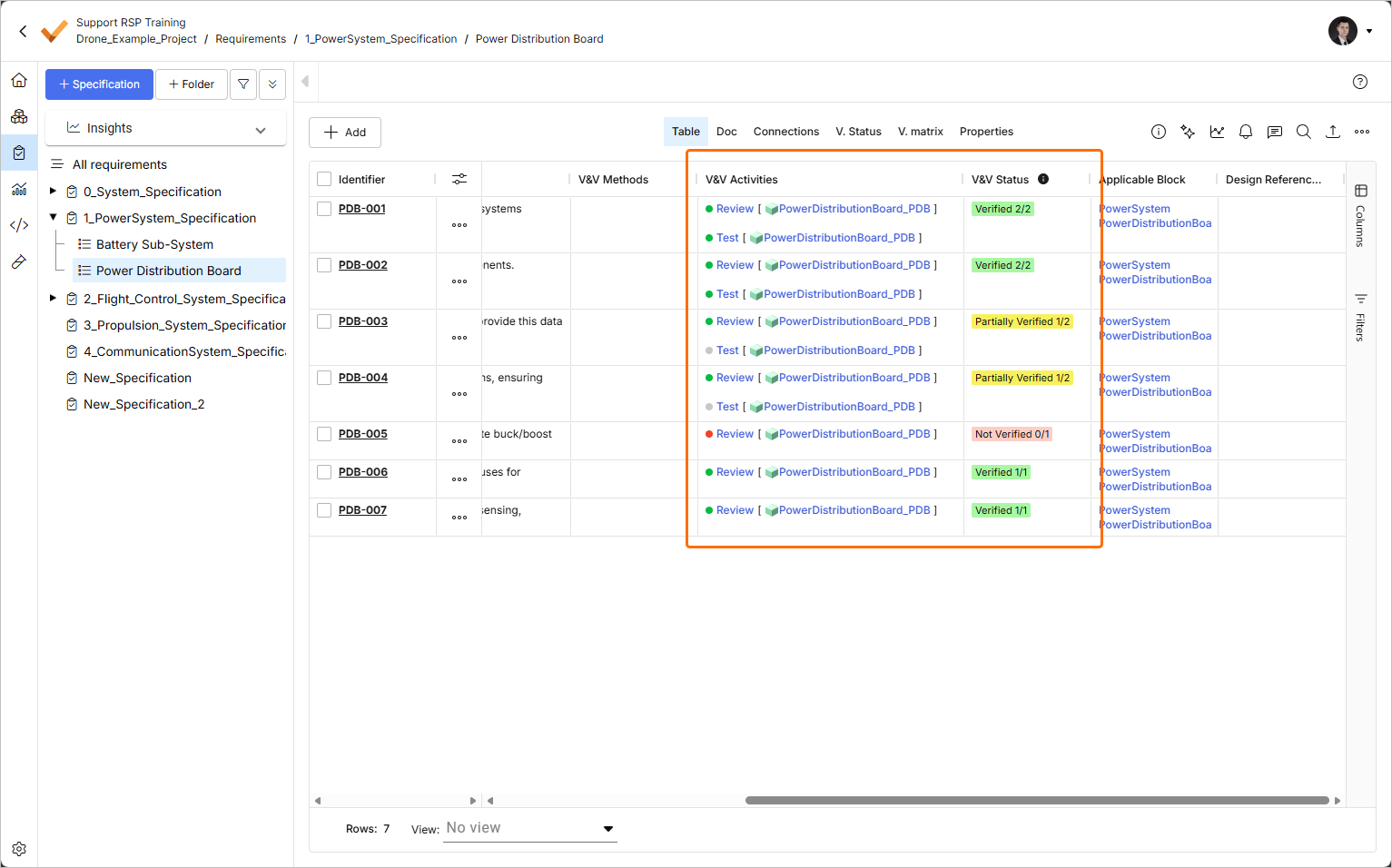Open the code icon in the left rail
Image resolution: width=1392 pixels, height=868 pixels.
[x=19, y=225]
